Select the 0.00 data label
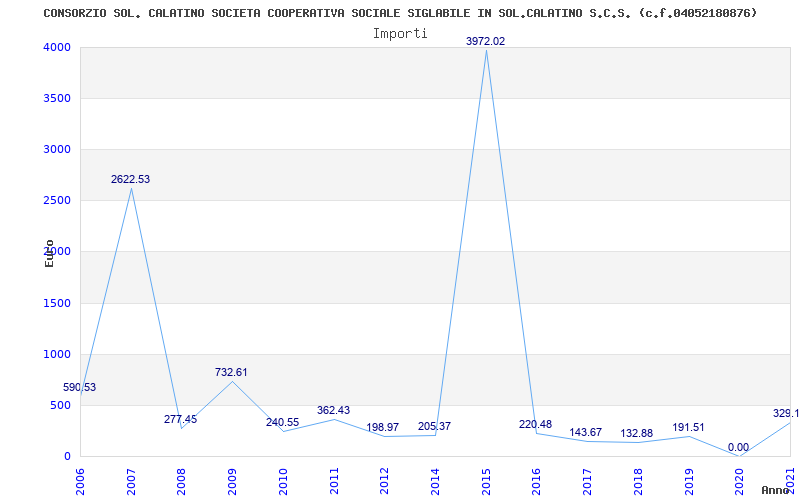The height and width of the screenshot is (500, 800). coord(738,447)
